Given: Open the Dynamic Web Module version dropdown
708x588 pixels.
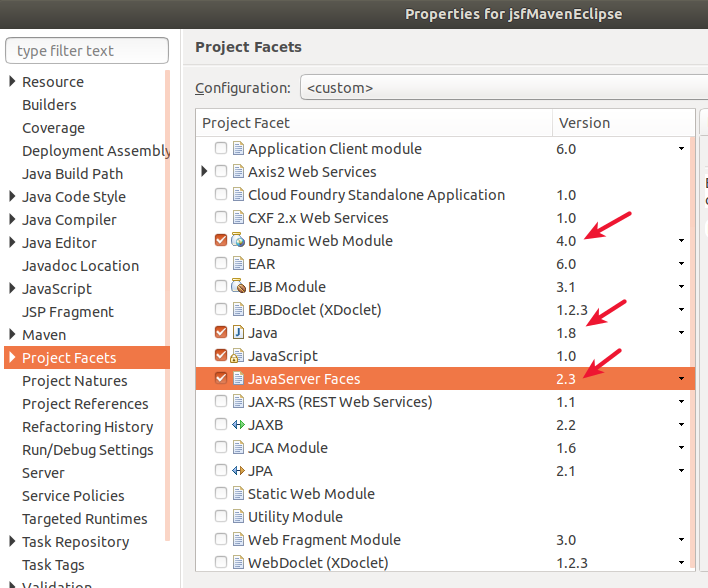Looking at the screenshot, I should pos(681,241).
